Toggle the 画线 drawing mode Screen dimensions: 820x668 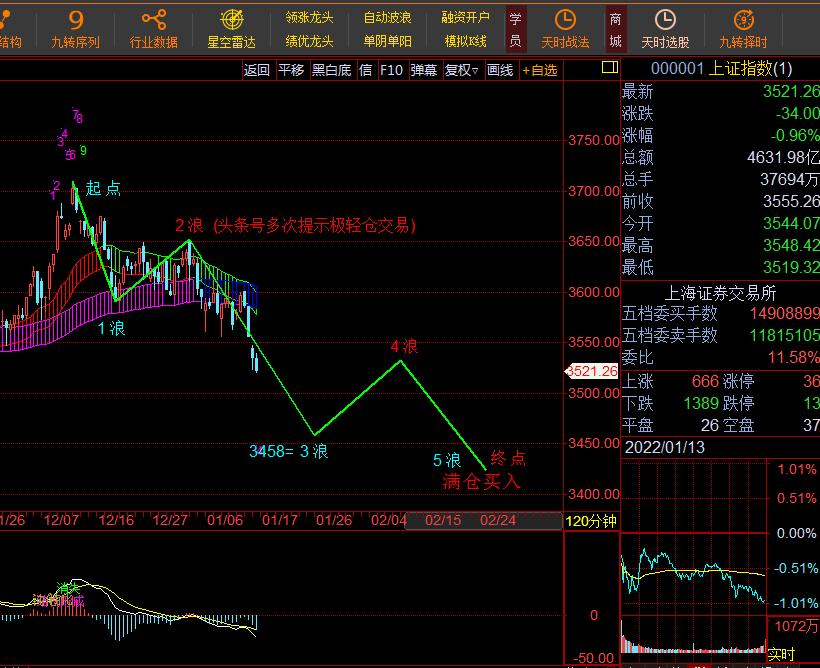[x=500, y=70]
